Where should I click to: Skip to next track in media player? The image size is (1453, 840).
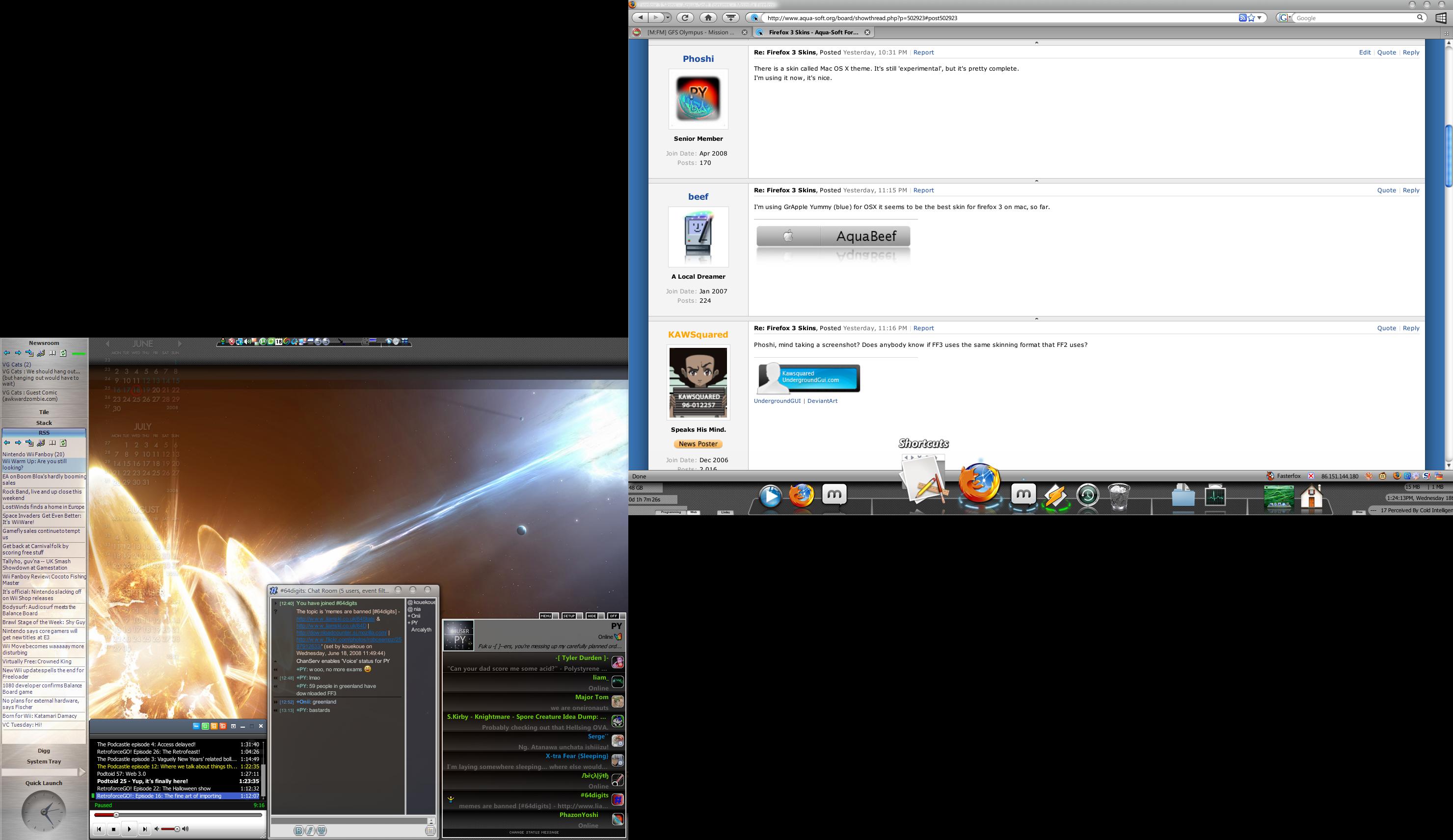pos(144,830)
